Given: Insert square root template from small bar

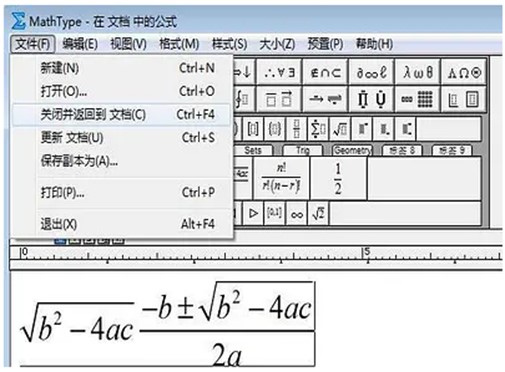Looking at the screenshot, I should click(x=340, y=129).
